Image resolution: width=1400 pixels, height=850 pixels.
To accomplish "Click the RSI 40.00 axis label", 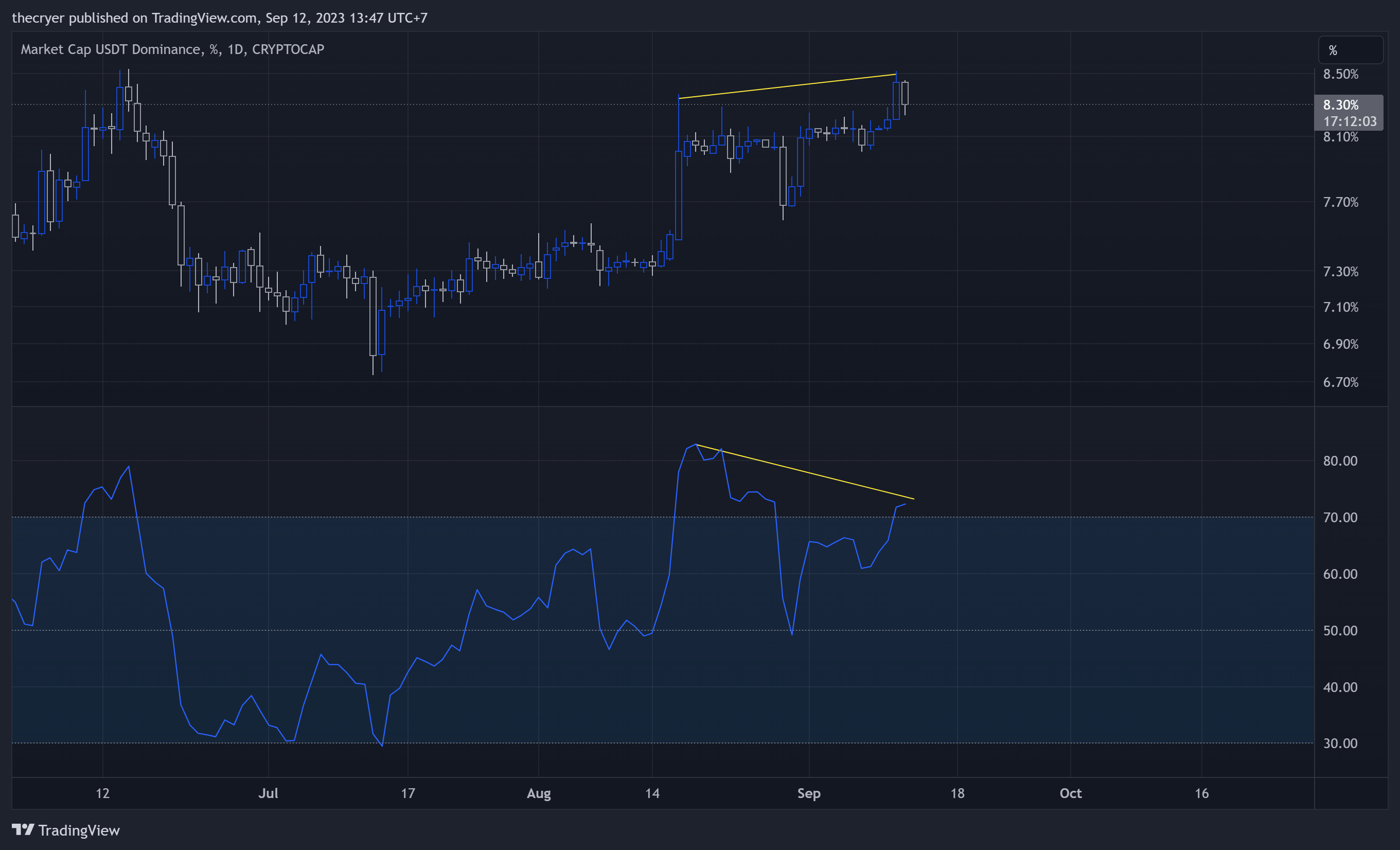I will [1340, 687].
